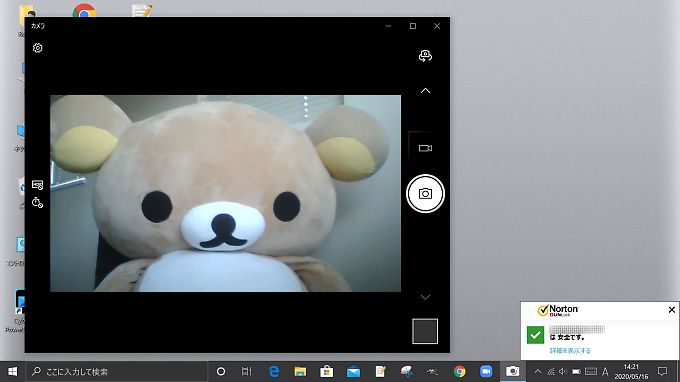The image size is (680, 382).
Task: Open volume control tray icon
Action: coord(563,372)
